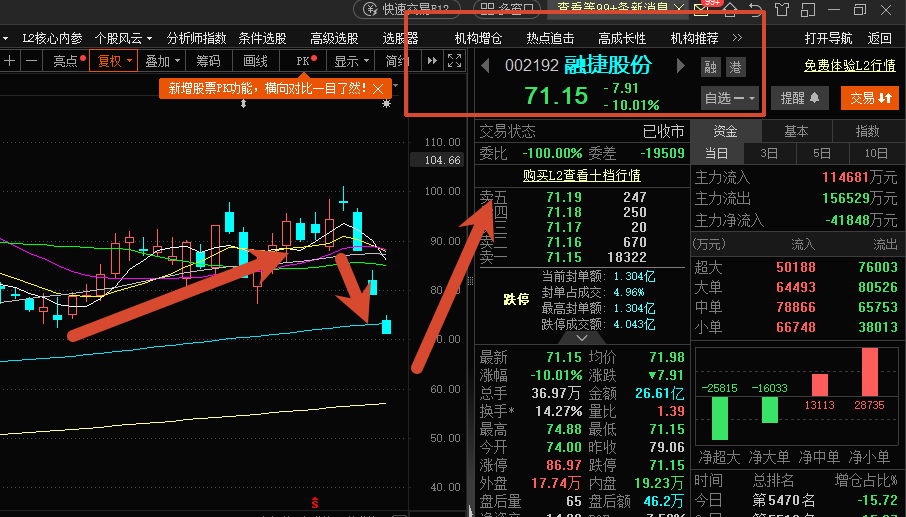
Task: Click the window layout icon beside shirt
Action: coord(808,9)
